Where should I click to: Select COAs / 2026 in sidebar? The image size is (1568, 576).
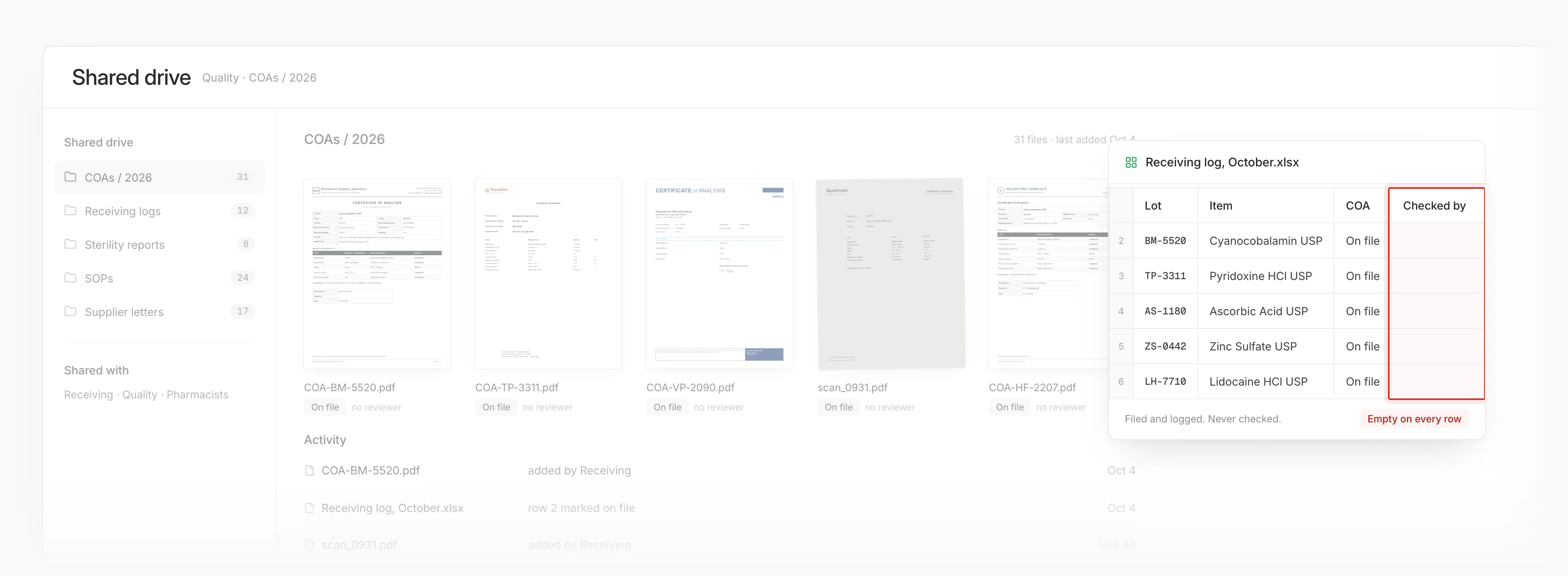pos(160,176)
